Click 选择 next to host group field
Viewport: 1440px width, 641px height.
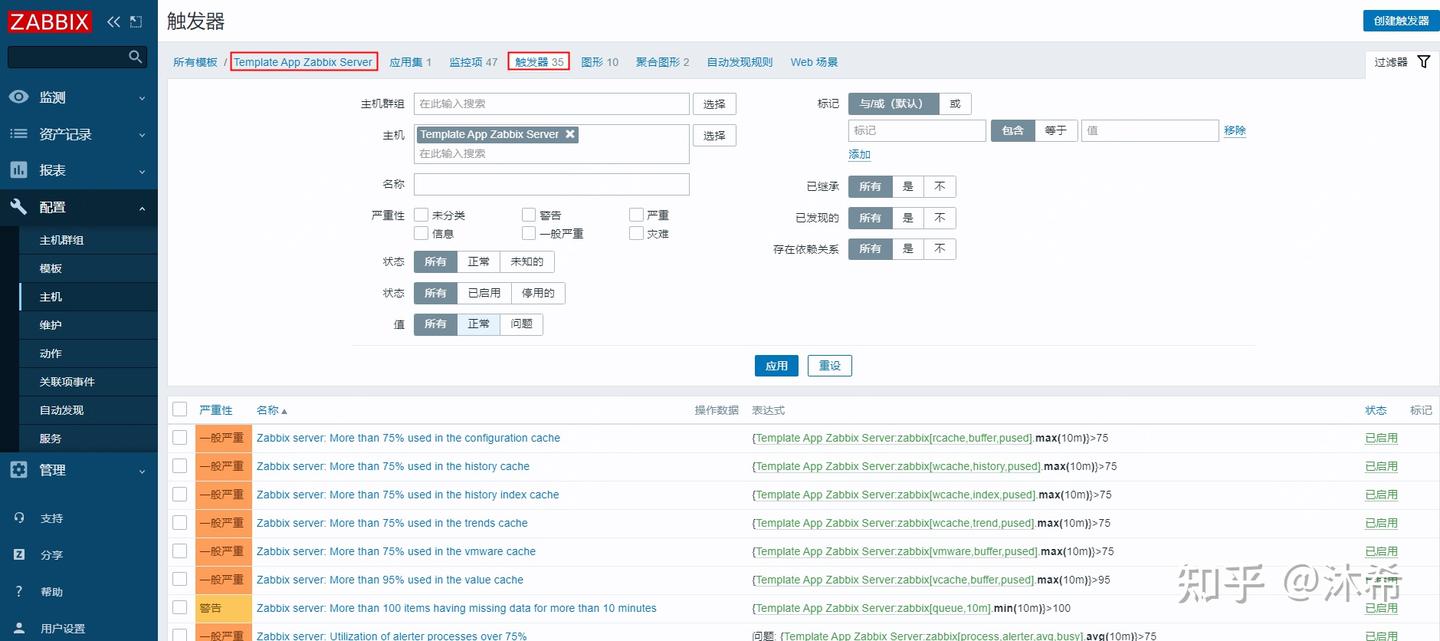pos(714,104)
